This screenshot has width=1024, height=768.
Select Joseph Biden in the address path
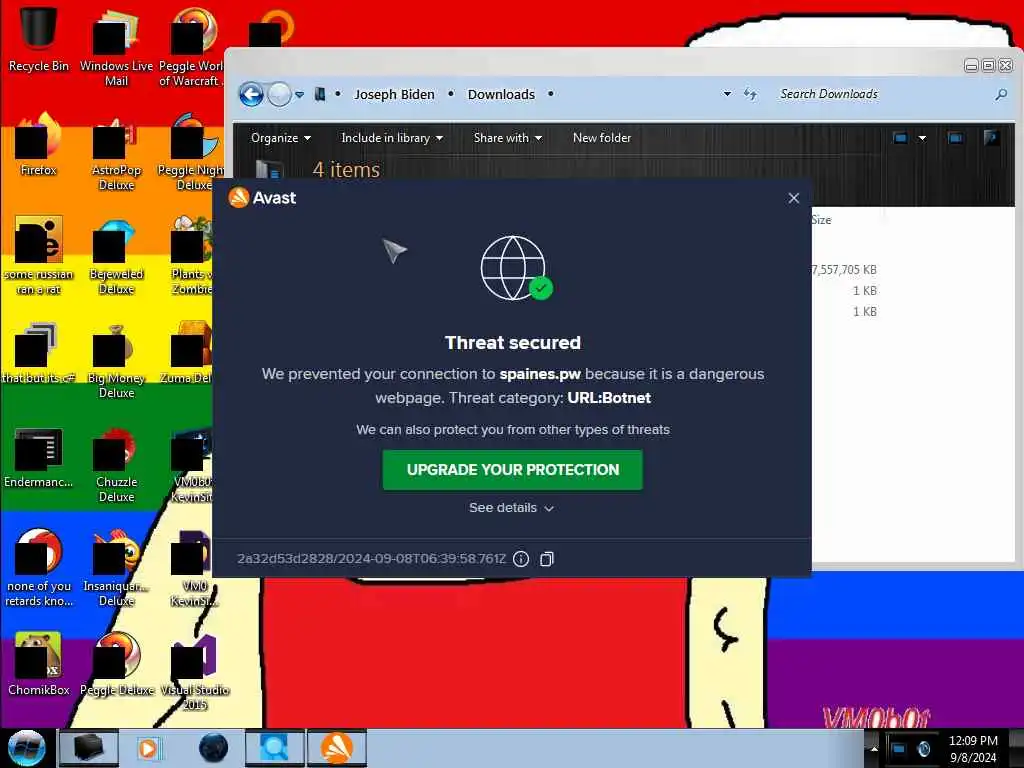point(394,95)
